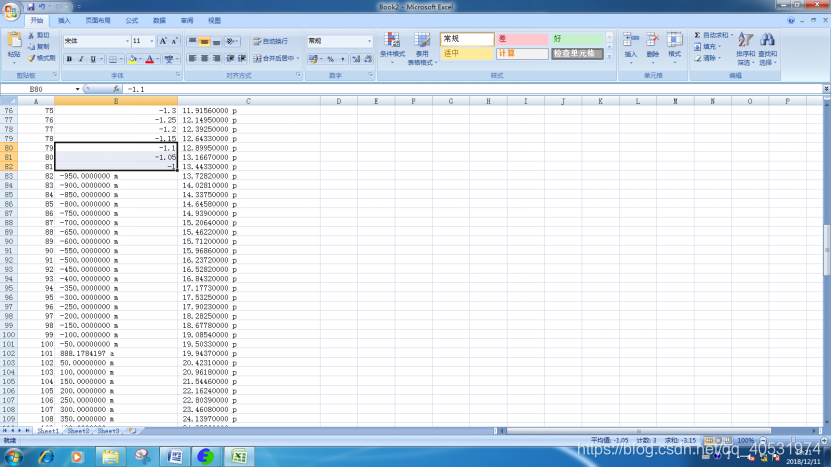Viewport: 831px width, 468px height.
Task: Select the Bad (差) cell style
Action: pos(522,39)
